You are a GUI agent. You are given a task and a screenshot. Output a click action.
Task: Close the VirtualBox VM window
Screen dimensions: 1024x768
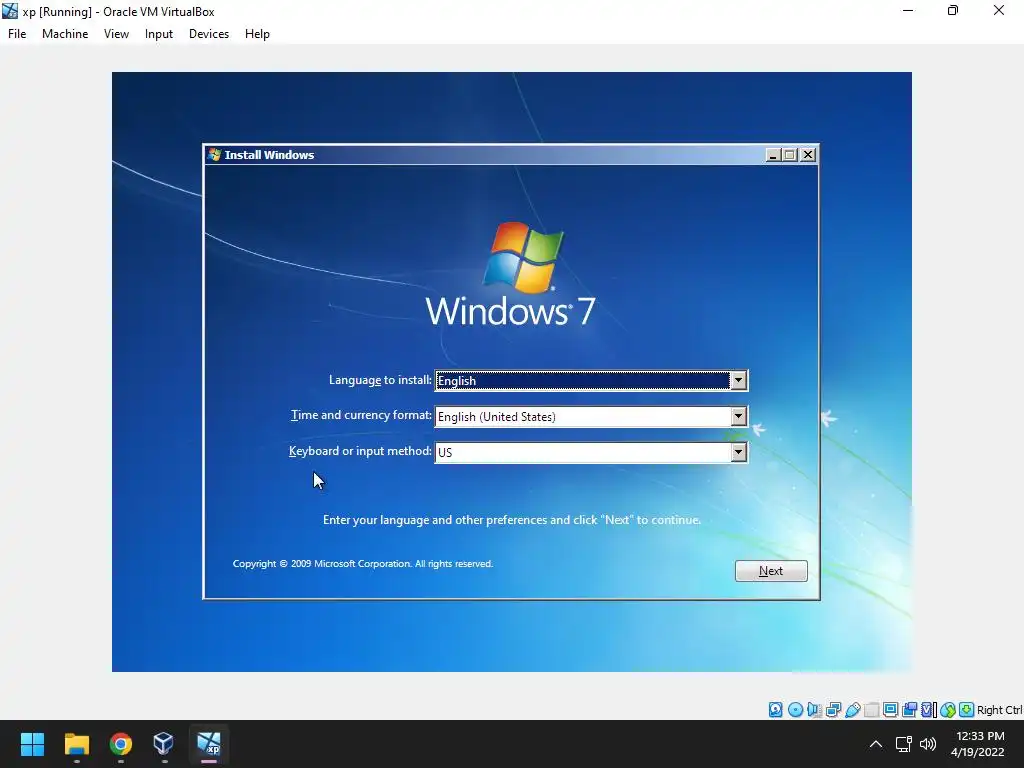(x=999, y=11)
